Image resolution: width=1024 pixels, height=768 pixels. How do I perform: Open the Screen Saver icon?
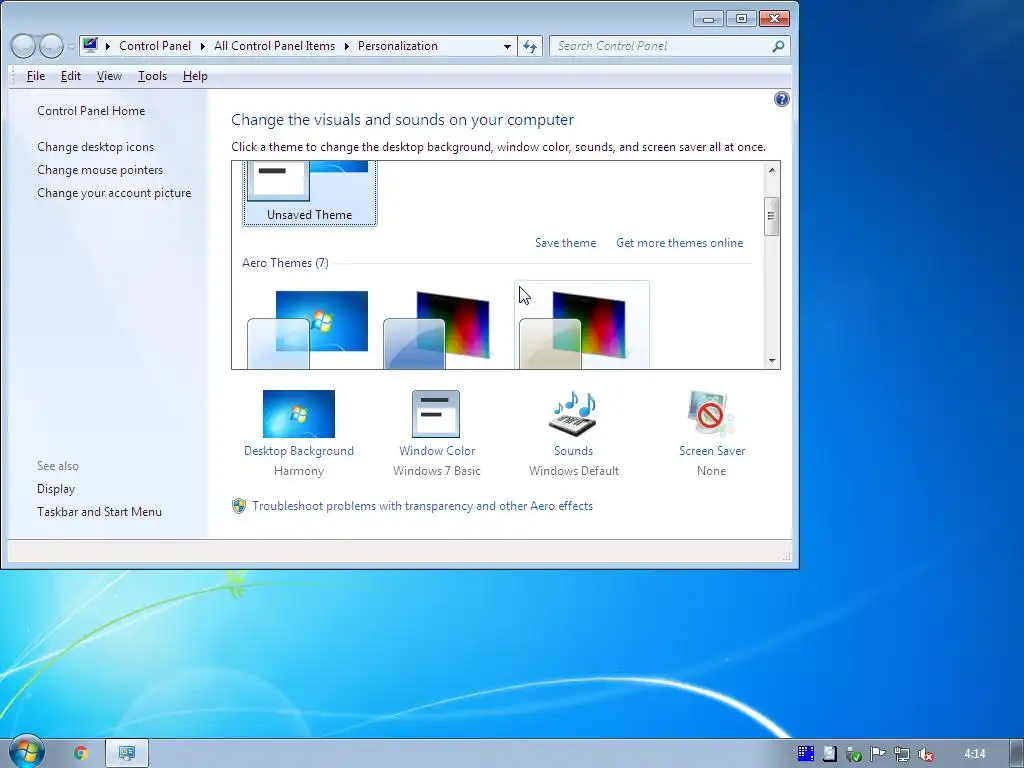coord(711,414)
